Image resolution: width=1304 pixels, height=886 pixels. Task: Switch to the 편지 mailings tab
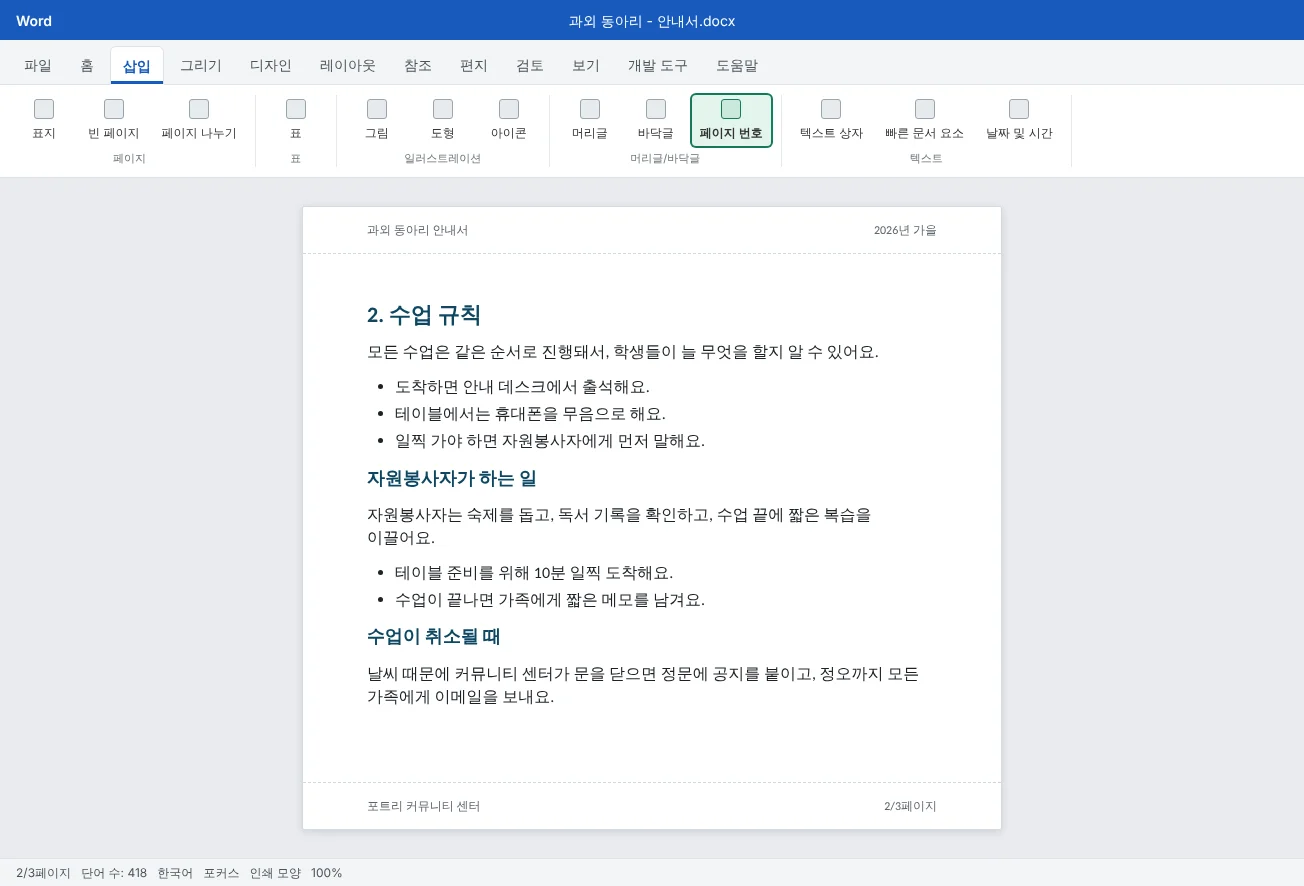(474, 66)
